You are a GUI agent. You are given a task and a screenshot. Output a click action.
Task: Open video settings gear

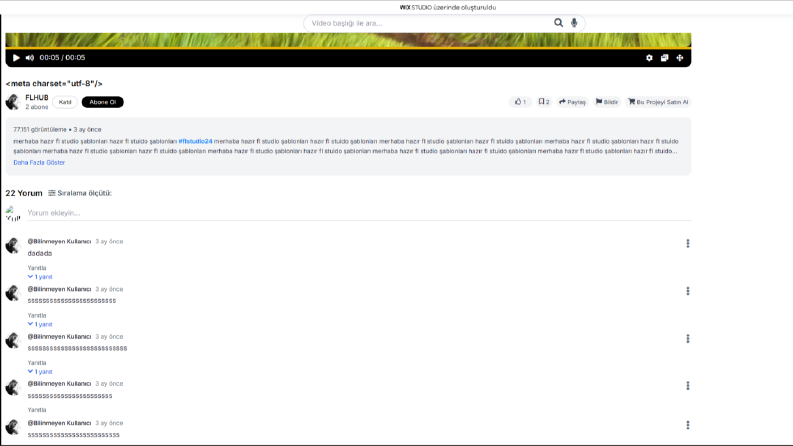(649, 58)
